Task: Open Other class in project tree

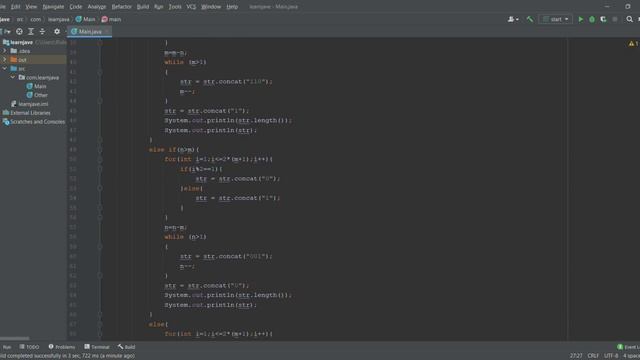Action: click(37, 95)
